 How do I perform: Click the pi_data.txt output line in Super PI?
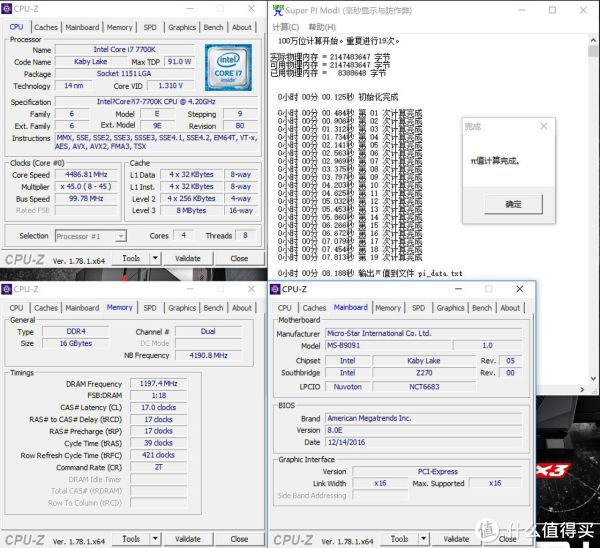[x=370, y=273]
